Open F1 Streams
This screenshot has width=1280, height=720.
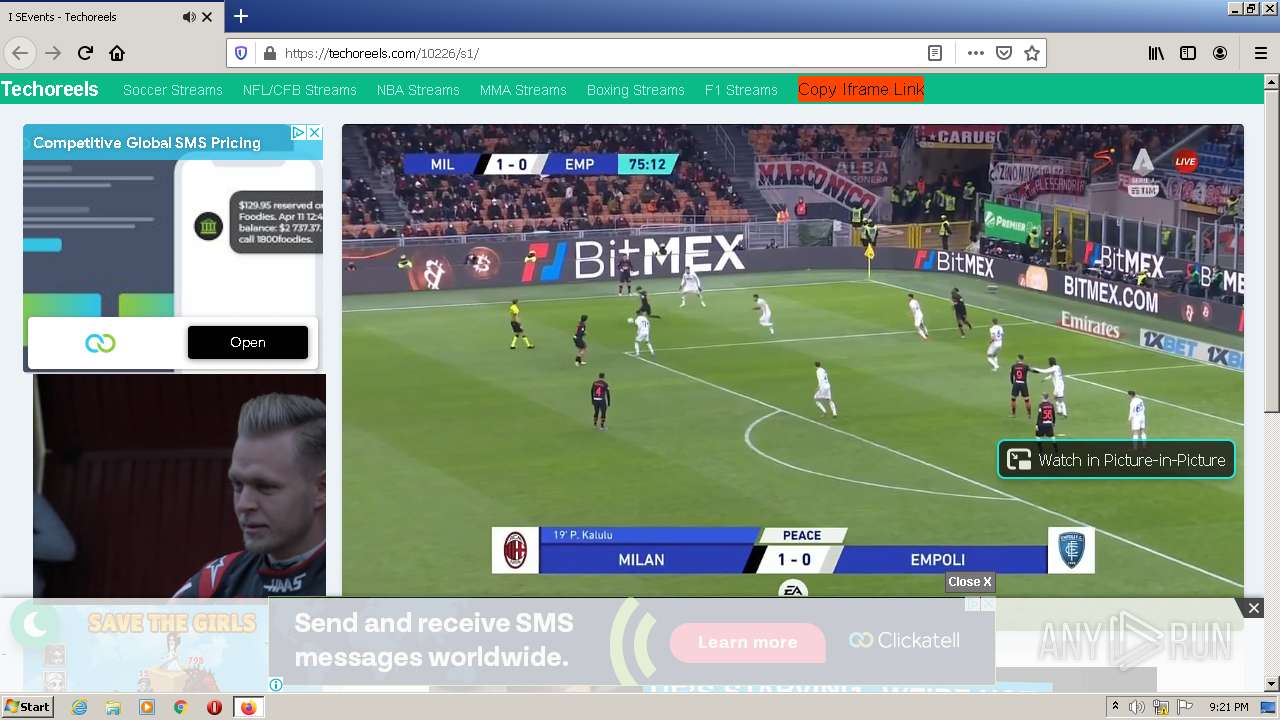(x=741, y=90)
